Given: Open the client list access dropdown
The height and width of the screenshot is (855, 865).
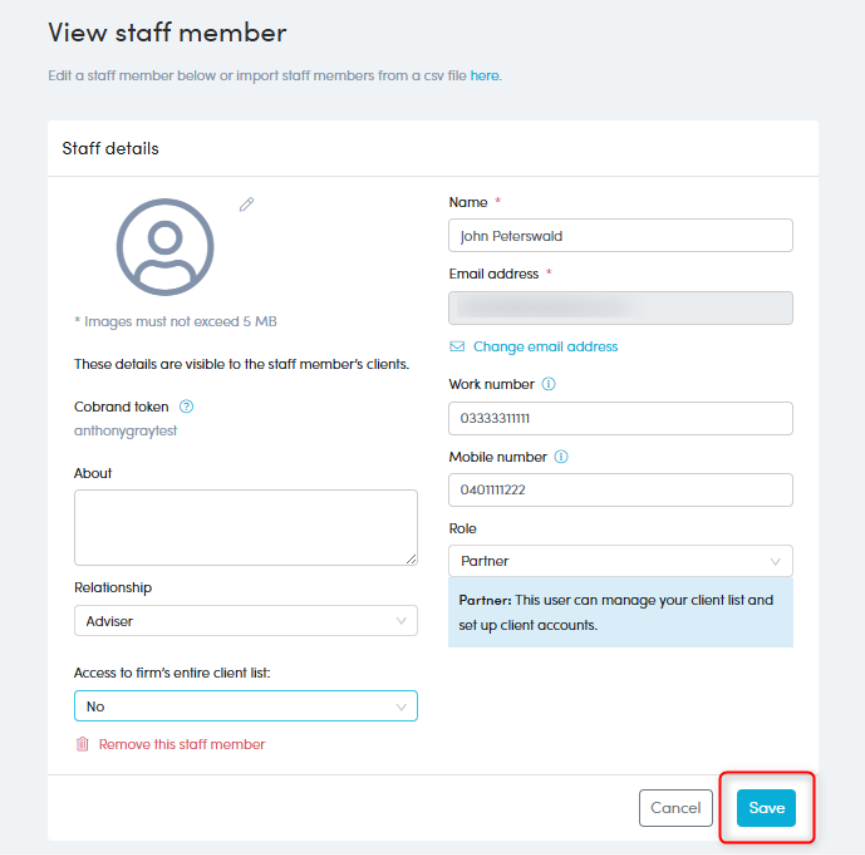Looking at the screenshot, I should (245, 706).
